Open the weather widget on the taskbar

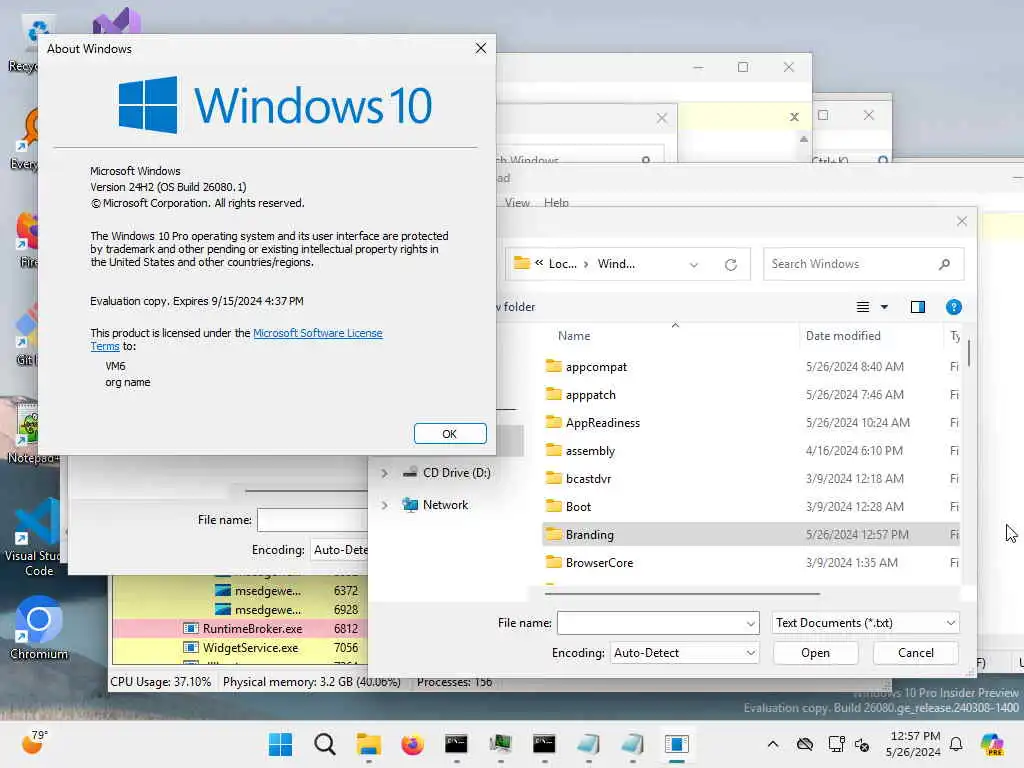pyautogui.click(x=34, y=743)
